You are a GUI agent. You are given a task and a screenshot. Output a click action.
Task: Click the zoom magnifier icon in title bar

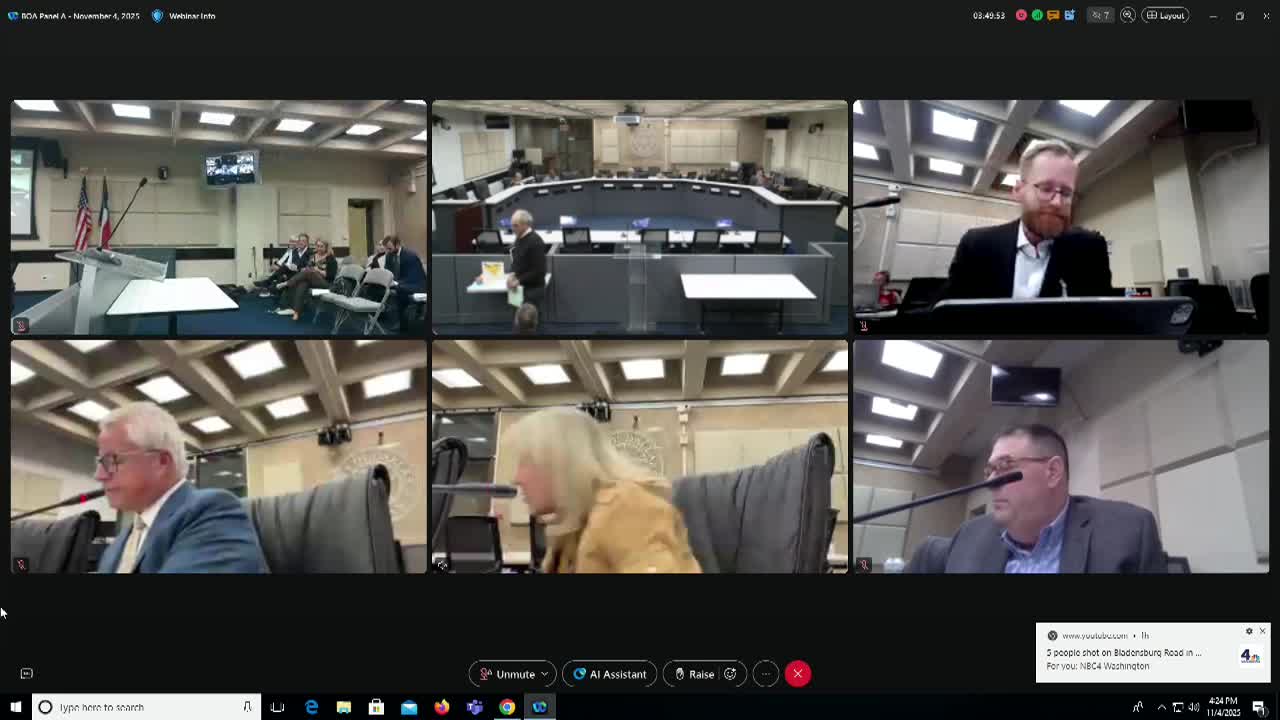point(1128,16)
